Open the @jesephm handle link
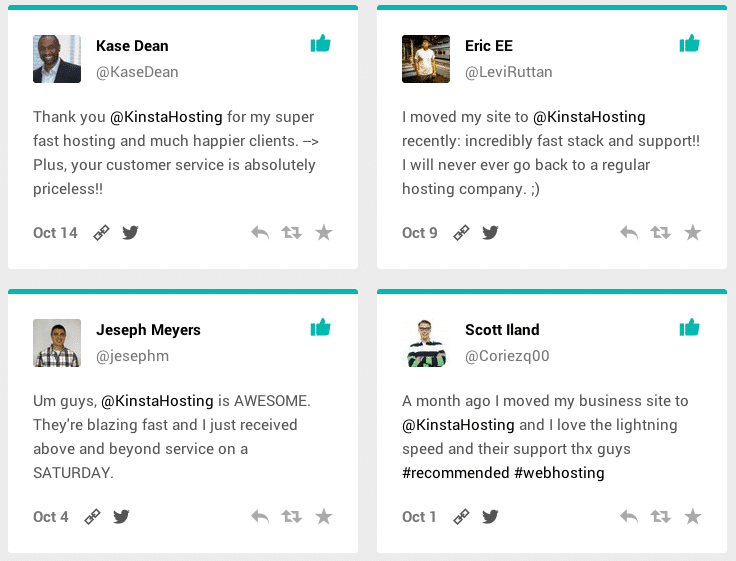The width and height of the screenshot is (736, 561). [132, 356]
